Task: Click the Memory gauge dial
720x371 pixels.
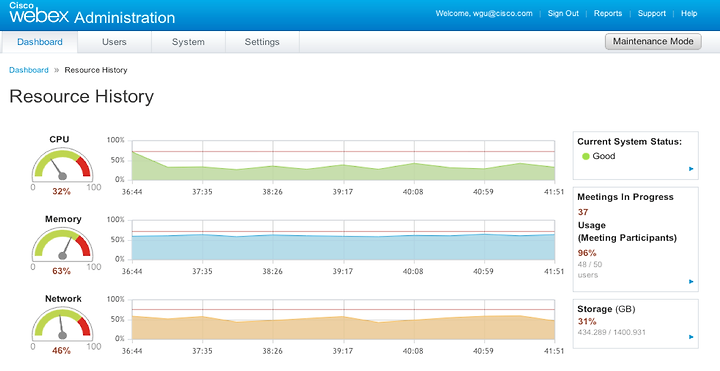Action: 62,244
